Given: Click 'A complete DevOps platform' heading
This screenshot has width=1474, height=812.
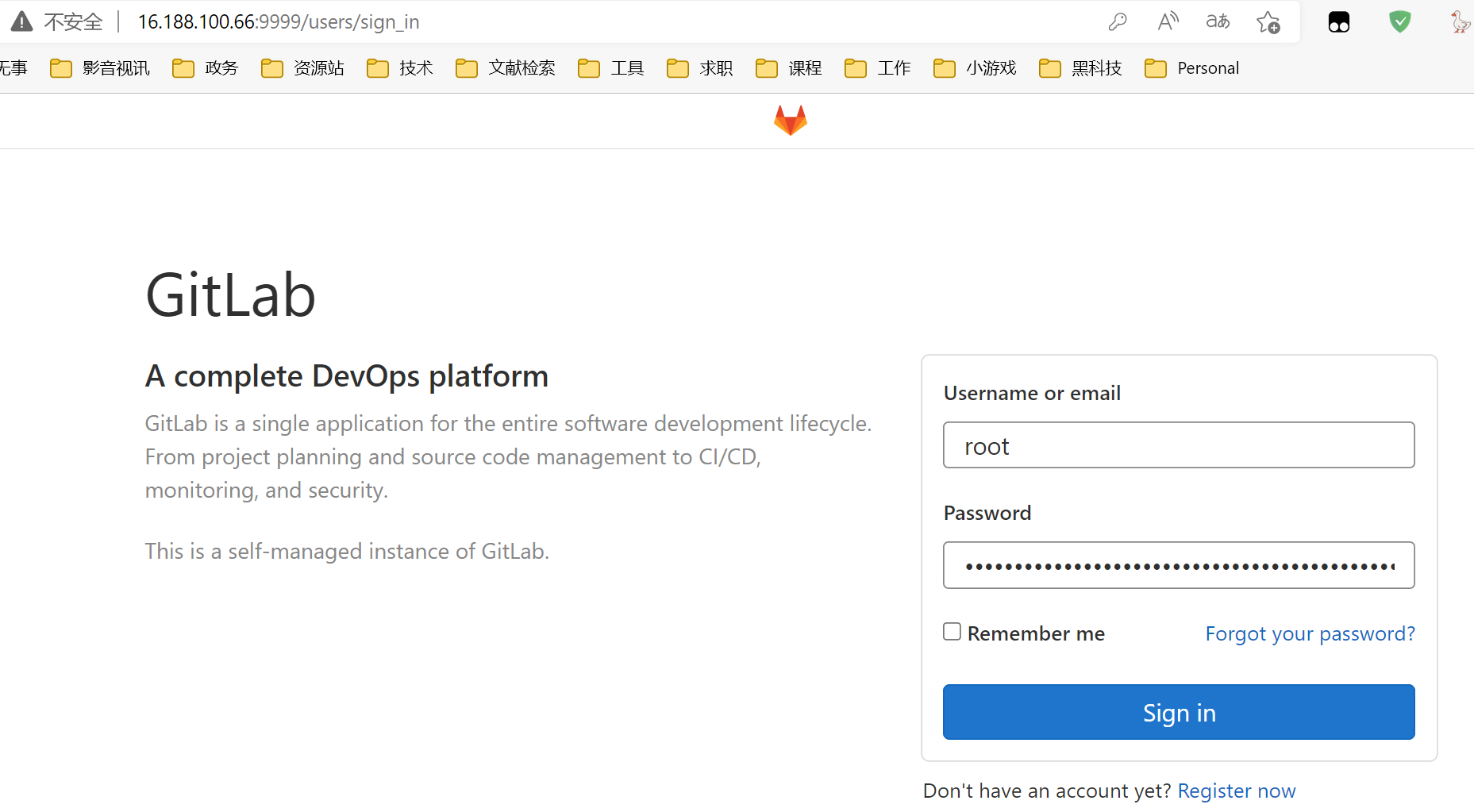Looking at the screenshot, I should click(347, 376).
